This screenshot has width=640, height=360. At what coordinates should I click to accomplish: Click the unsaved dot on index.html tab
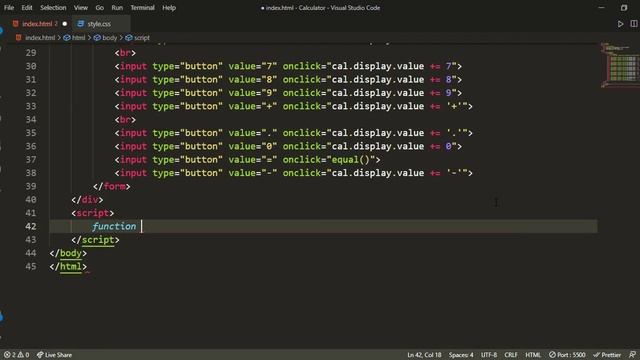(x=64, y=24)
